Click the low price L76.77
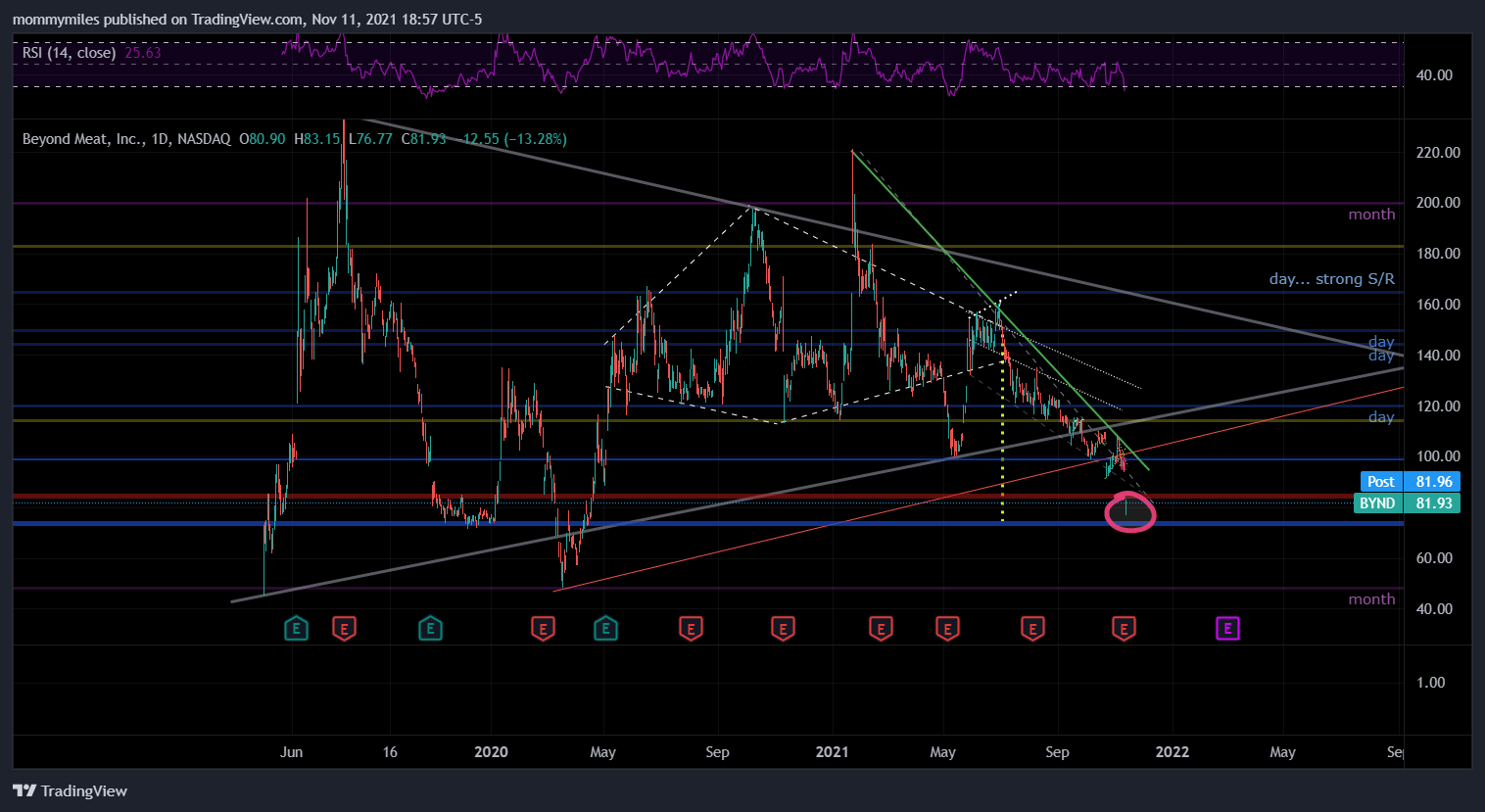The width and height of the screenshot is (1485, 812). coord(370,139)
